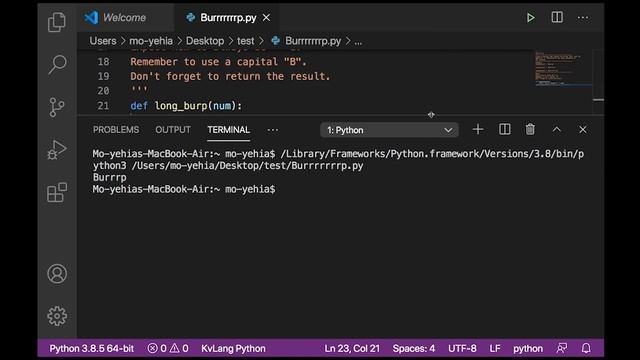Screen dimensions: 640x360
Task: Click line number 18 in the gutter
Action: [x=103, y=62]
